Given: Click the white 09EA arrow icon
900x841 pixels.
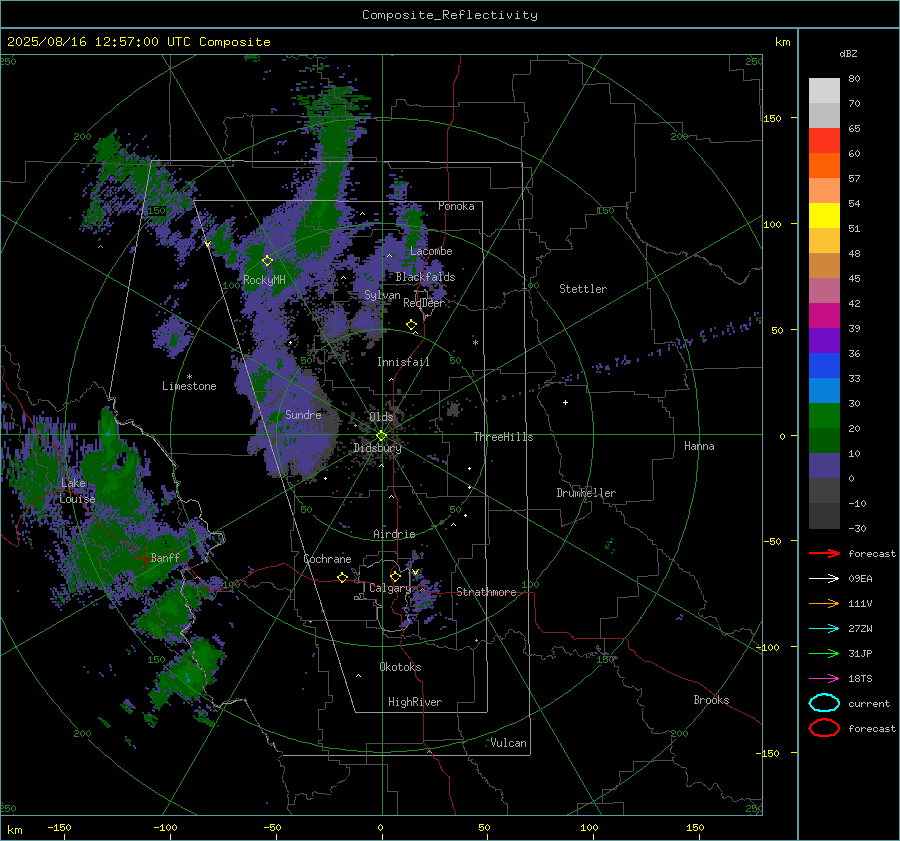Looking at the screenshot, I should [824, 579].
